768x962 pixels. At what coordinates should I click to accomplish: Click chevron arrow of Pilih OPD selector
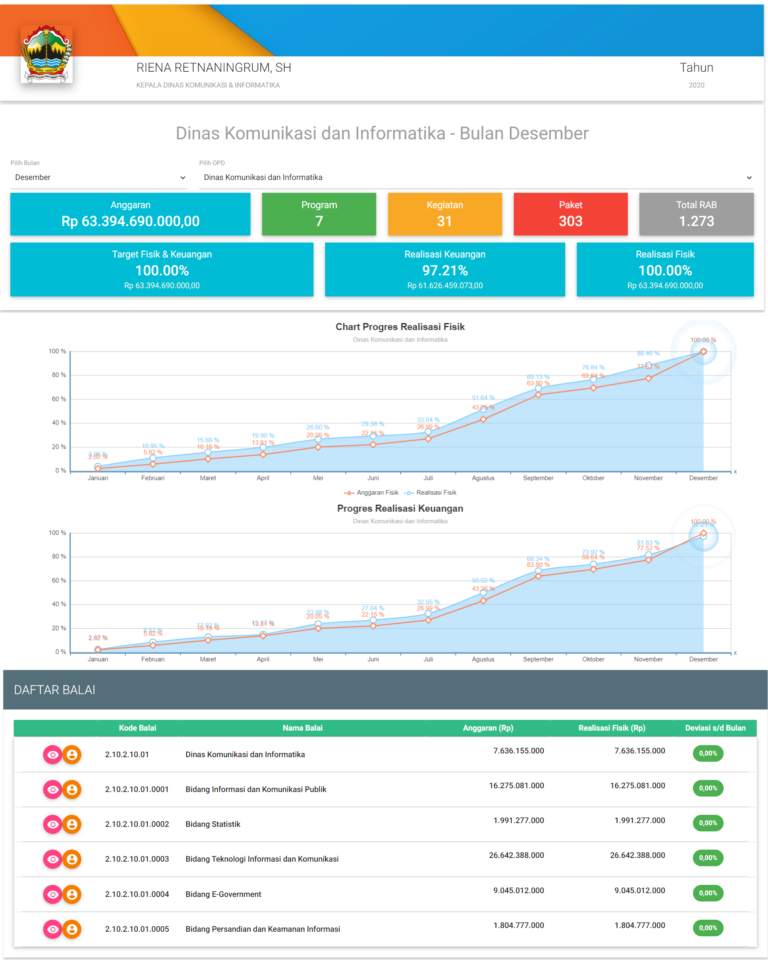749,178
